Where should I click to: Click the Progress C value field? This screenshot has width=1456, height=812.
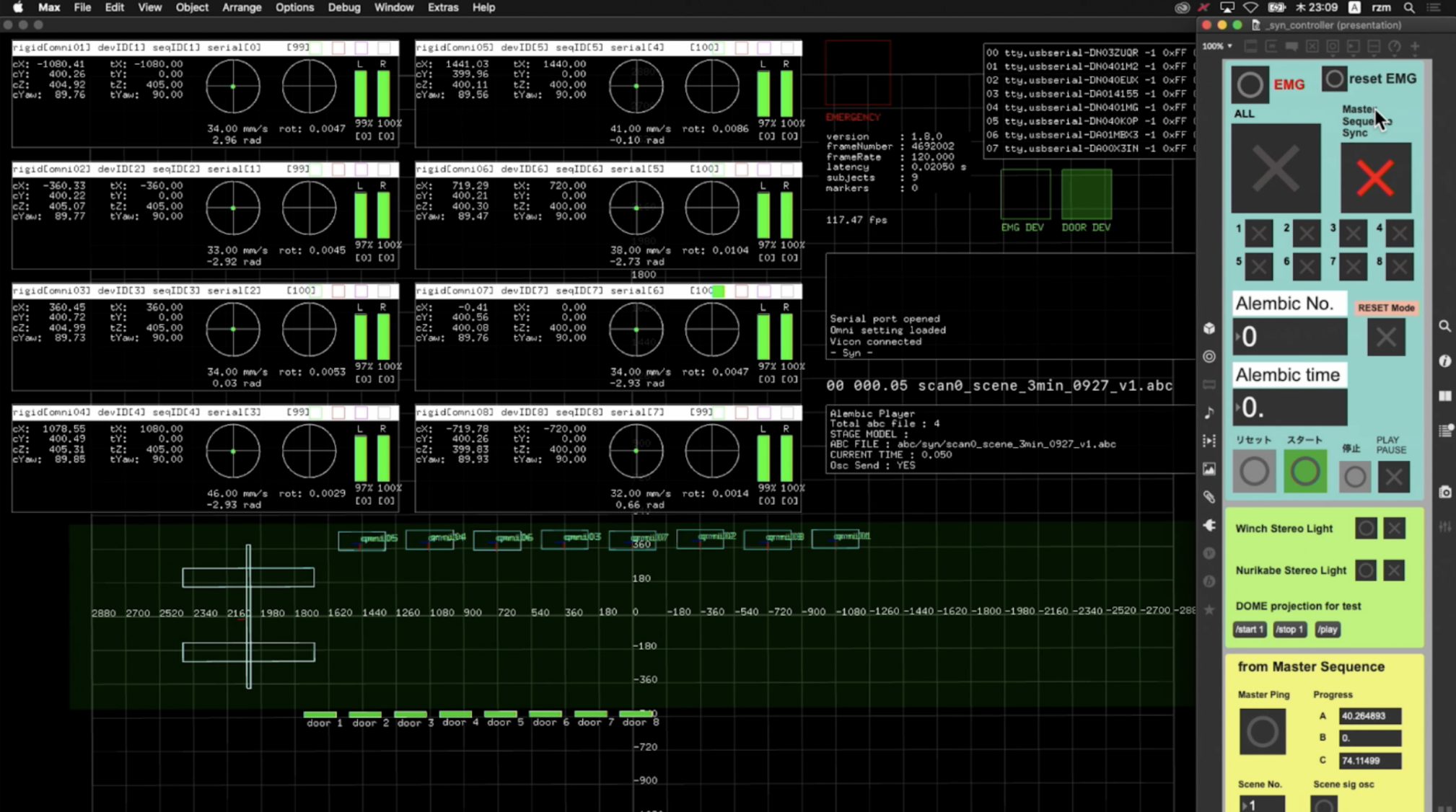(x=1370, y=761)
